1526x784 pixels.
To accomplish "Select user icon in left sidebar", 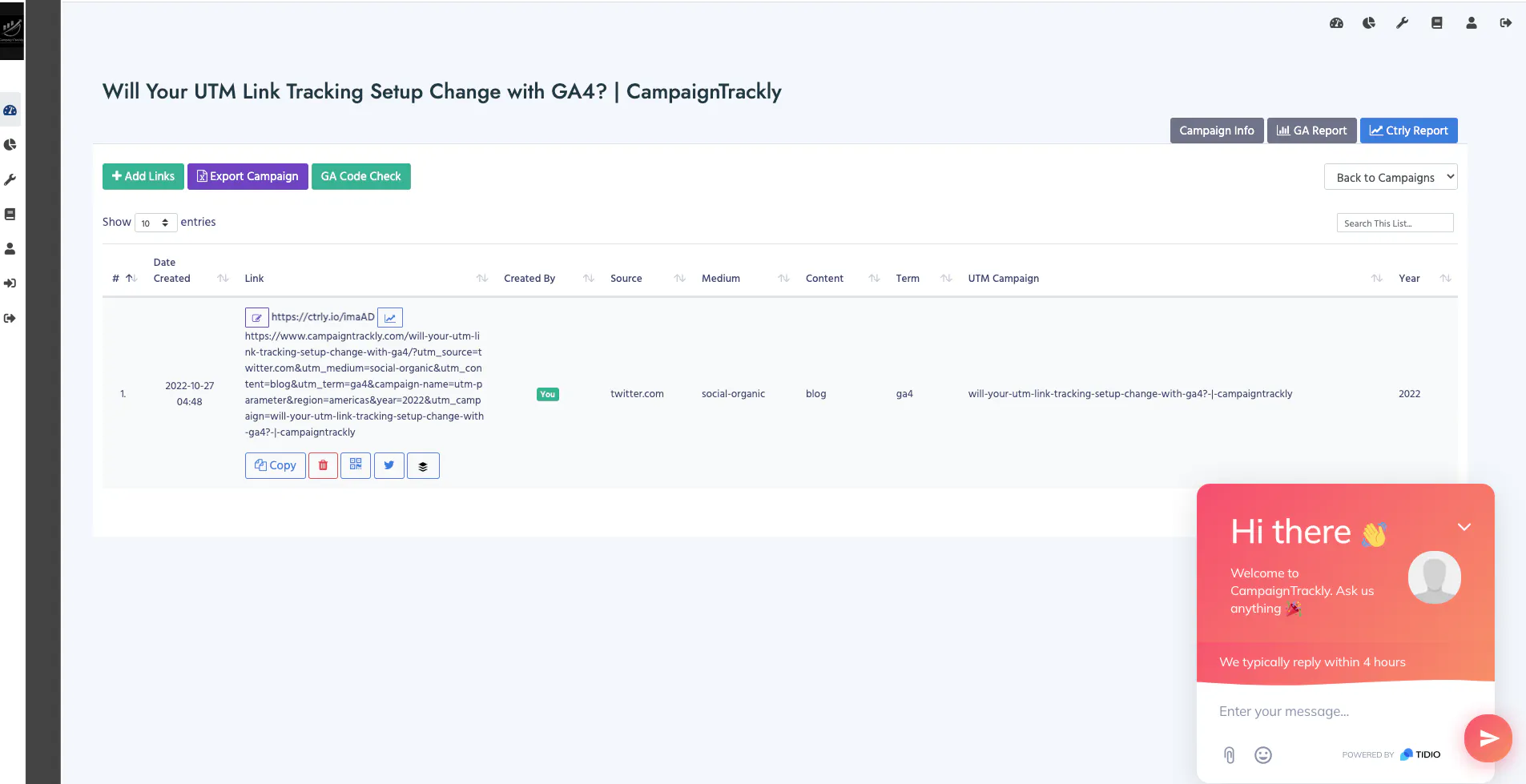I will (10, 249).
